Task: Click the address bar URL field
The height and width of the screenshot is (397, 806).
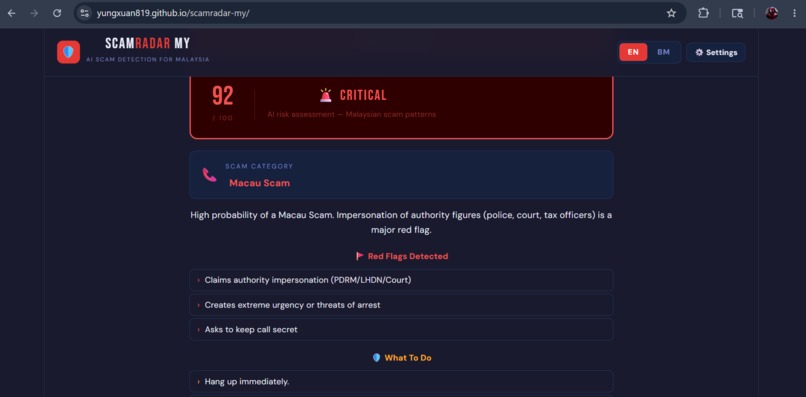Action: 379,13
